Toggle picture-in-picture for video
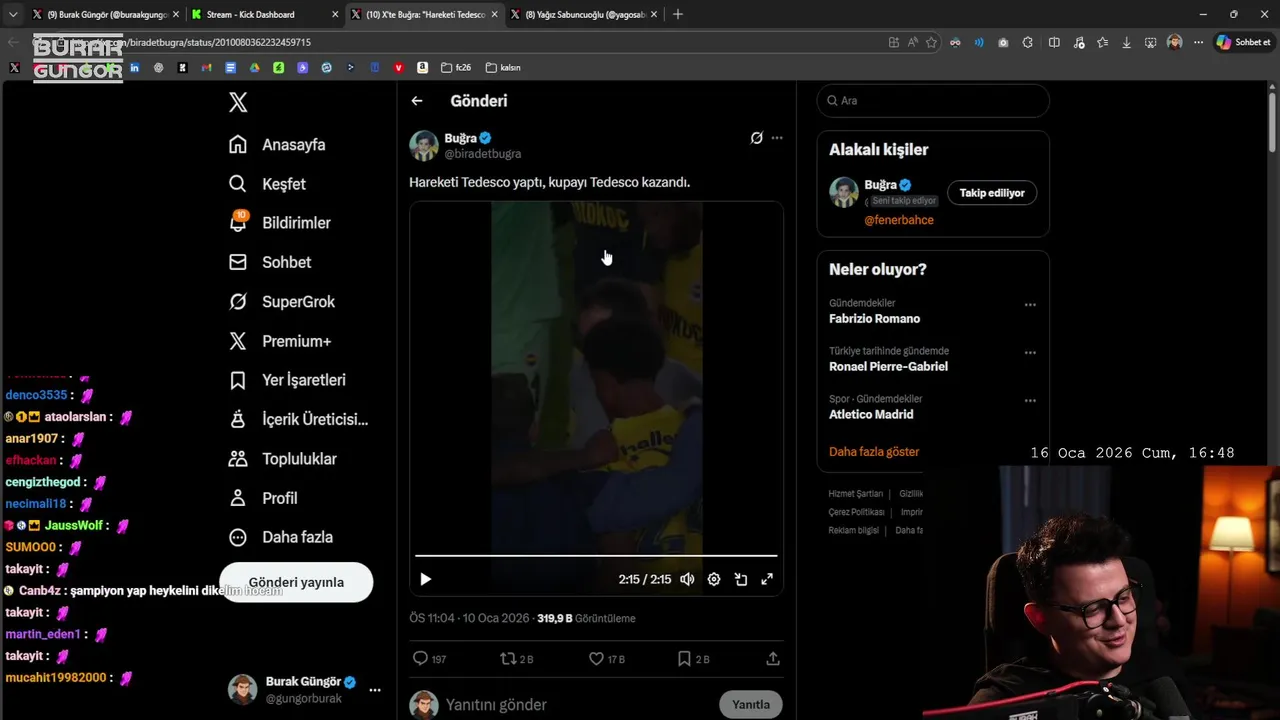Image resolution: width=1280 pixels, height=720 pixels. click(x=741, y=579)
